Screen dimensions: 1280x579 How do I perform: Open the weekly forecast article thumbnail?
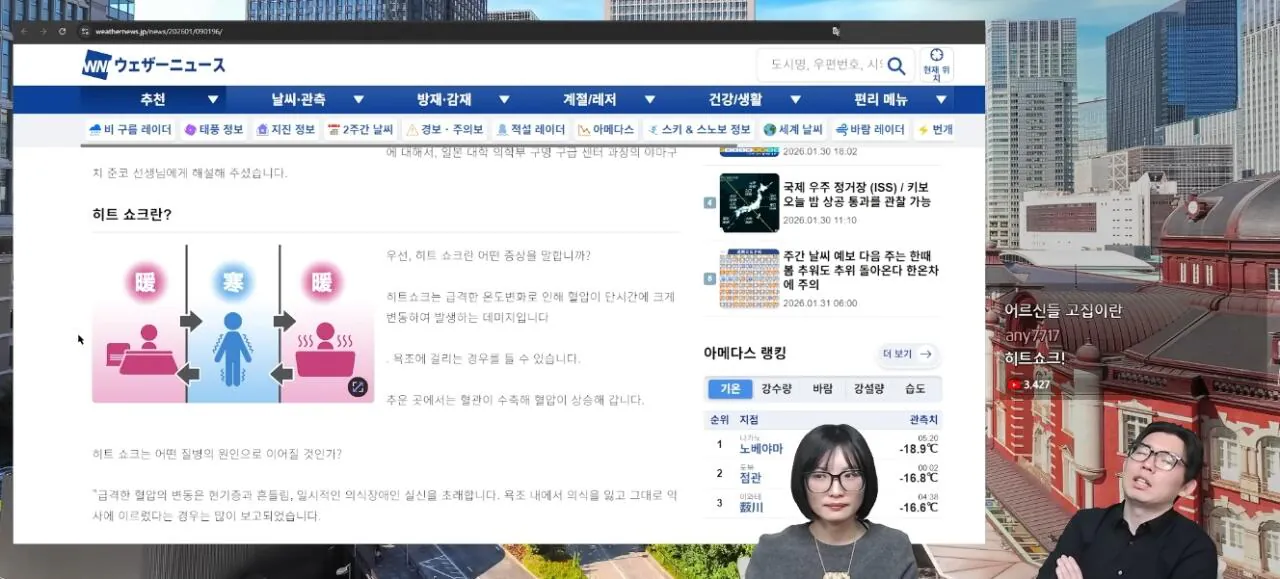[x=748, y=278]
